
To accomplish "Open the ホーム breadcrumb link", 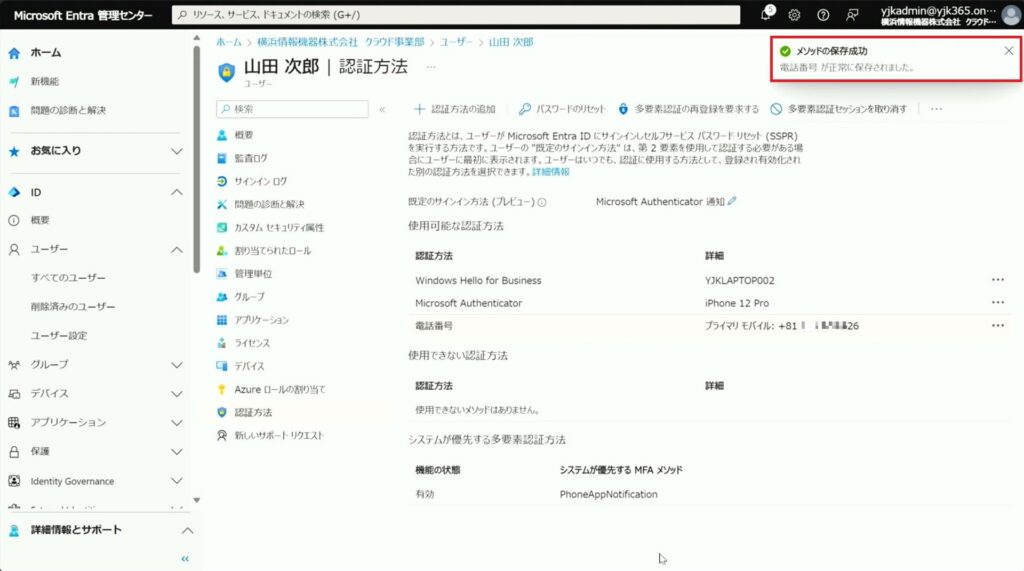I will click(229, 42).
